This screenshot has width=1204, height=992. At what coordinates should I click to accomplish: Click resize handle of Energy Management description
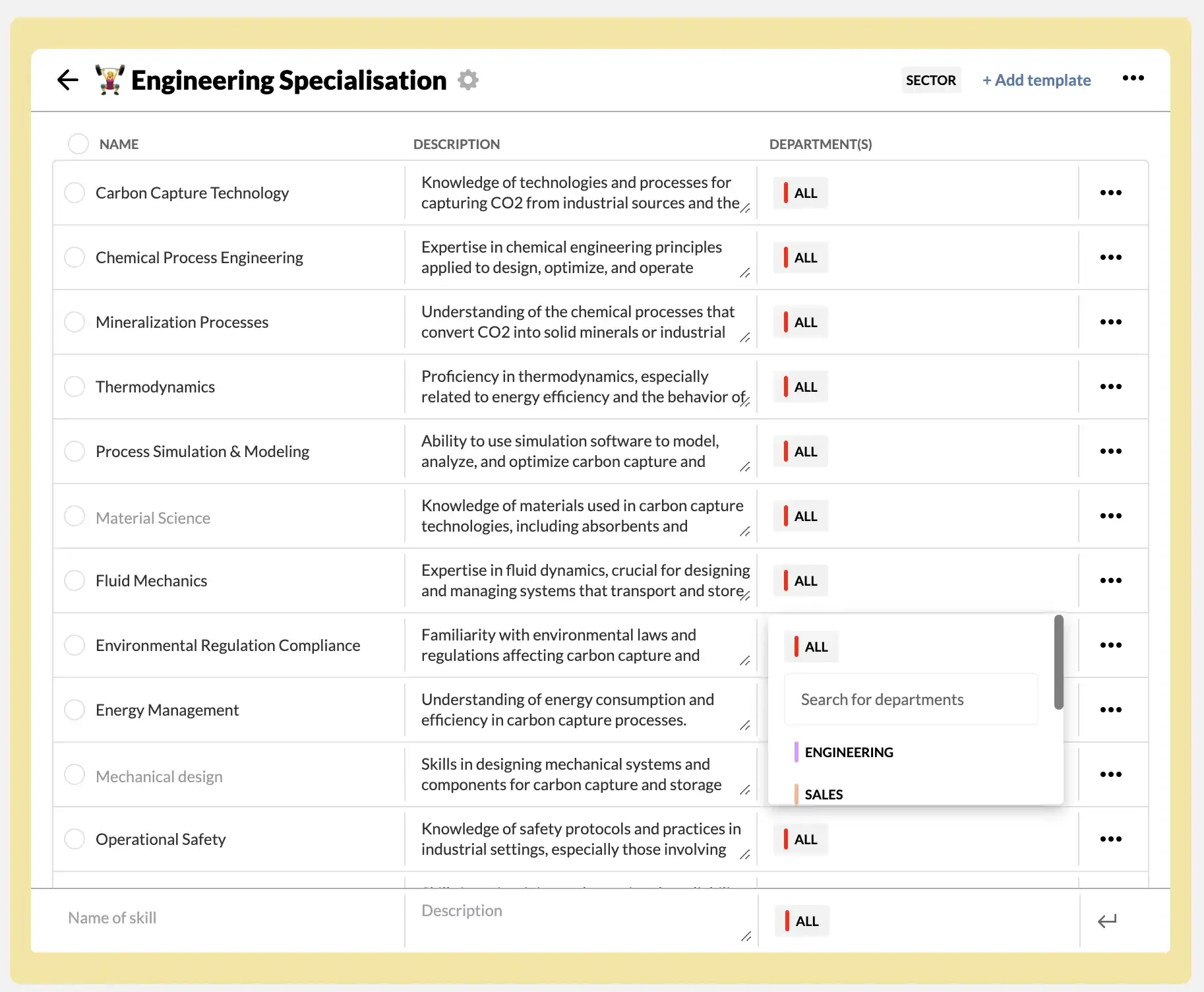click(x=745, y=725)
